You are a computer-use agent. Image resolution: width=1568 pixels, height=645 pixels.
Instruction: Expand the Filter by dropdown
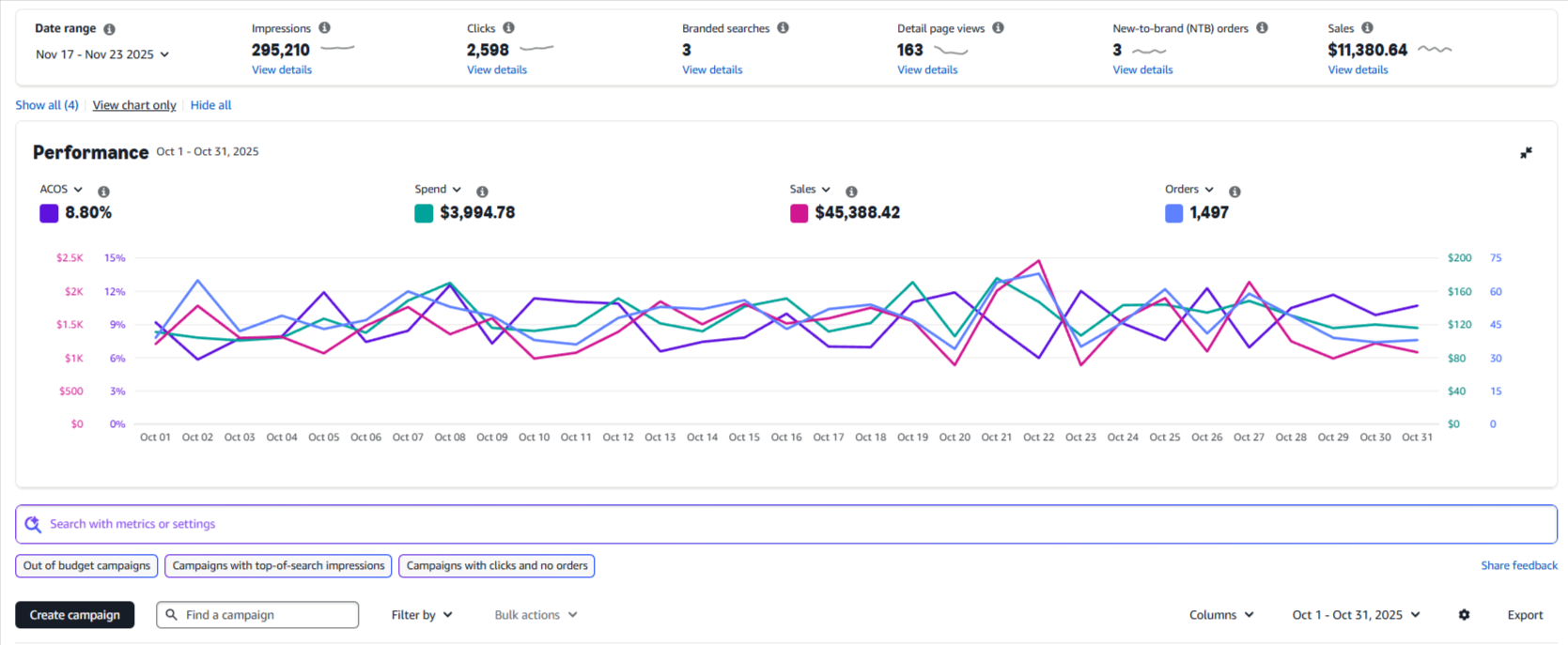tap(422, 615)
